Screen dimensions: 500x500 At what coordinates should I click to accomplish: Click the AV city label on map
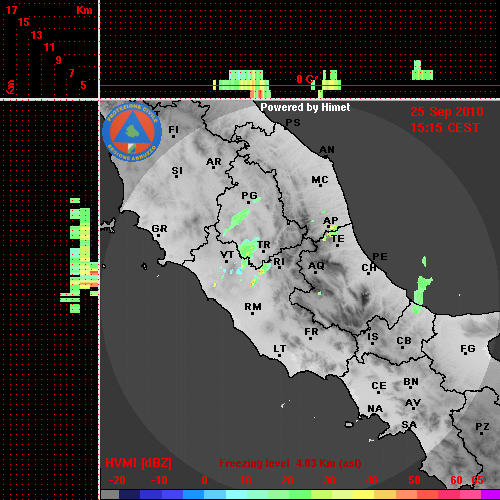pos(413,403)
